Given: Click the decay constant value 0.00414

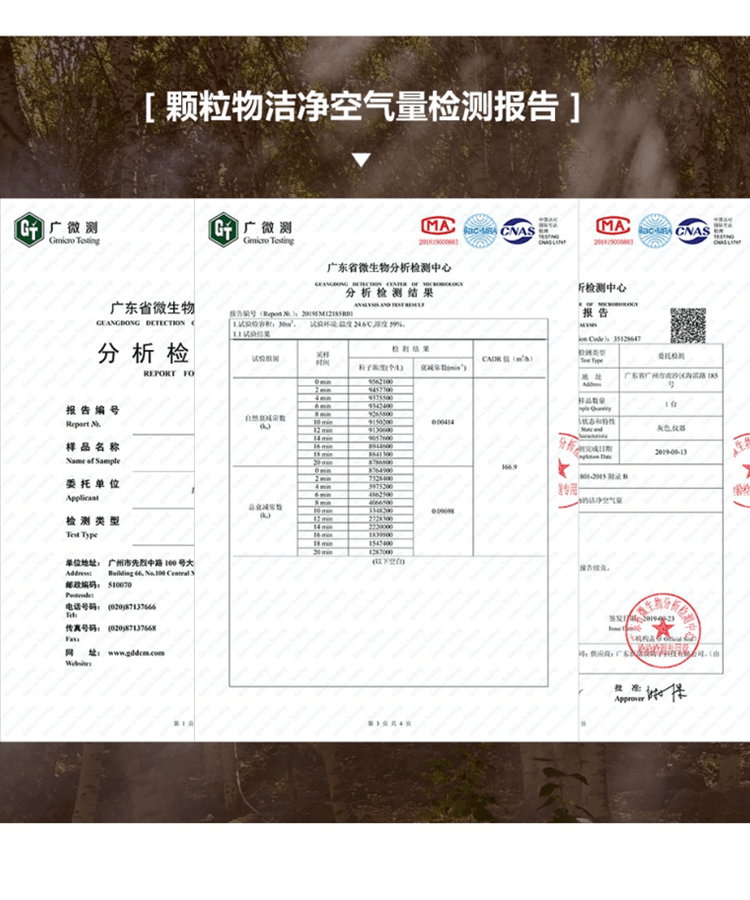Looking at the screenshot, I should click(442, 422).
